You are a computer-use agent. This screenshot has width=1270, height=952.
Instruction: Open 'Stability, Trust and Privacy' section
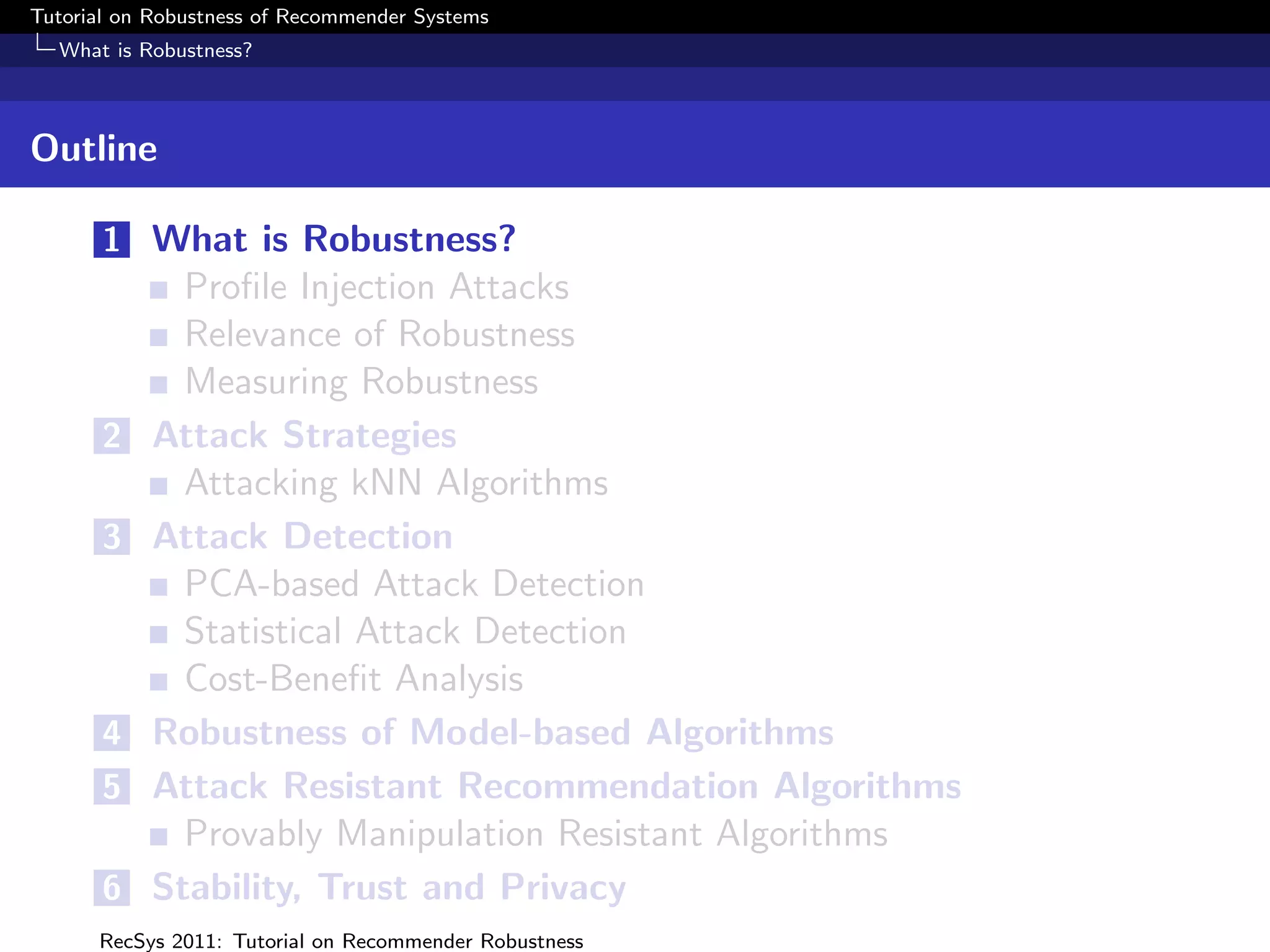[389, 888]
